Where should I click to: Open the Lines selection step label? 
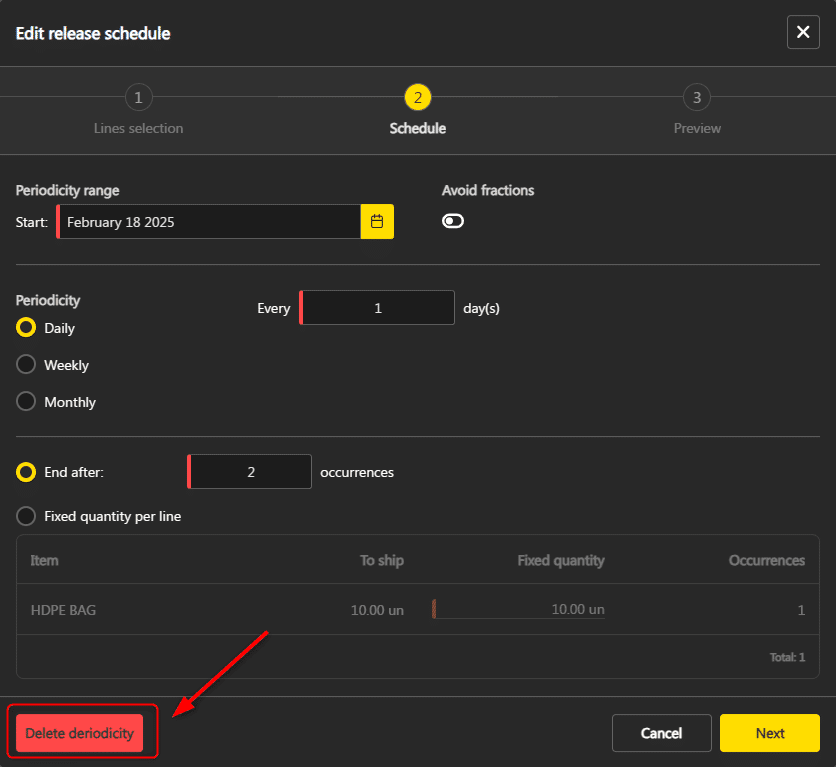[x=138, y=128]
